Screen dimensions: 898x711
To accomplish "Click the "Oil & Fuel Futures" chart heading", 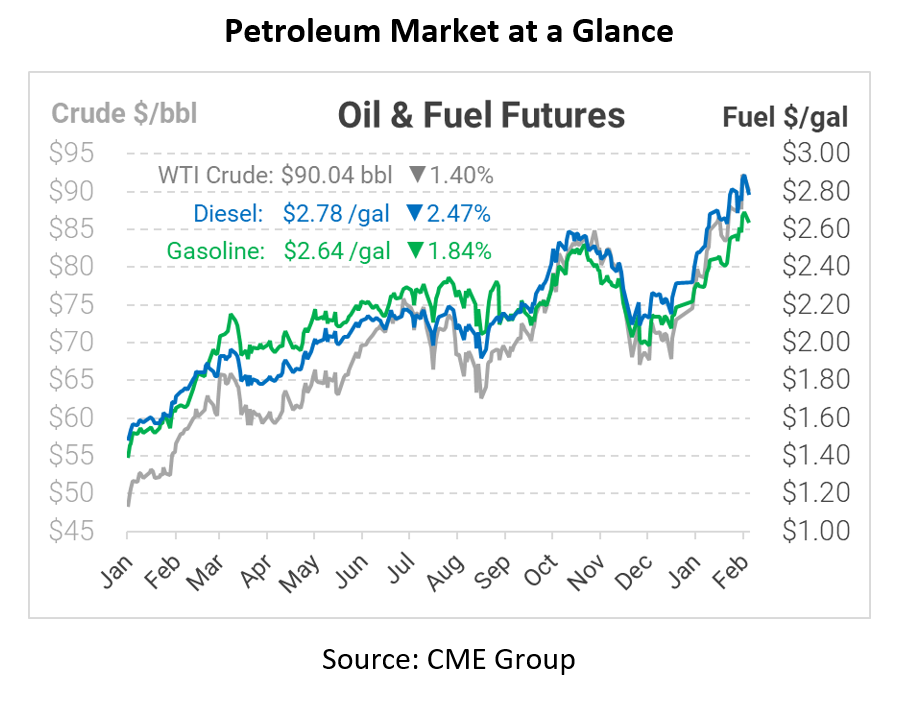I will pyautogui.click(x=481, y=115).
